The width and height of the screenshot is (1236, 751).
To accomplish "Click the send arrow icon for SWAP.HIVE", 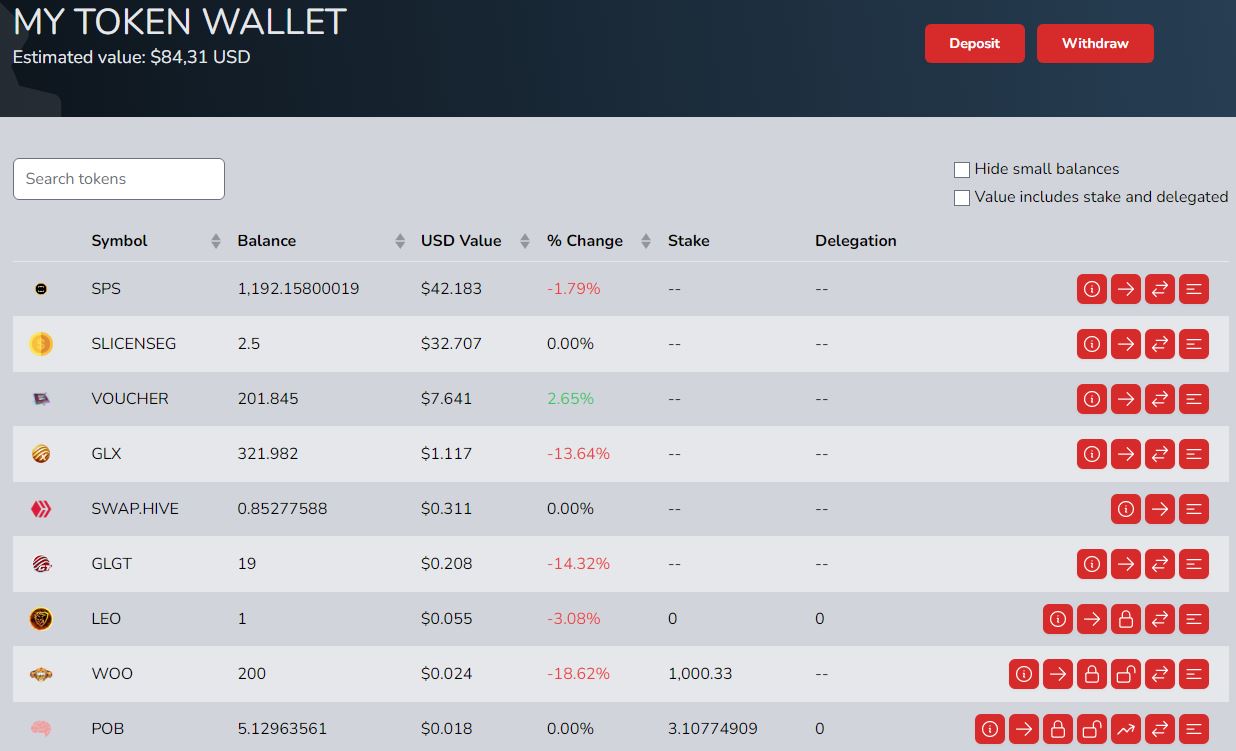I will (x=1160, y=509).
